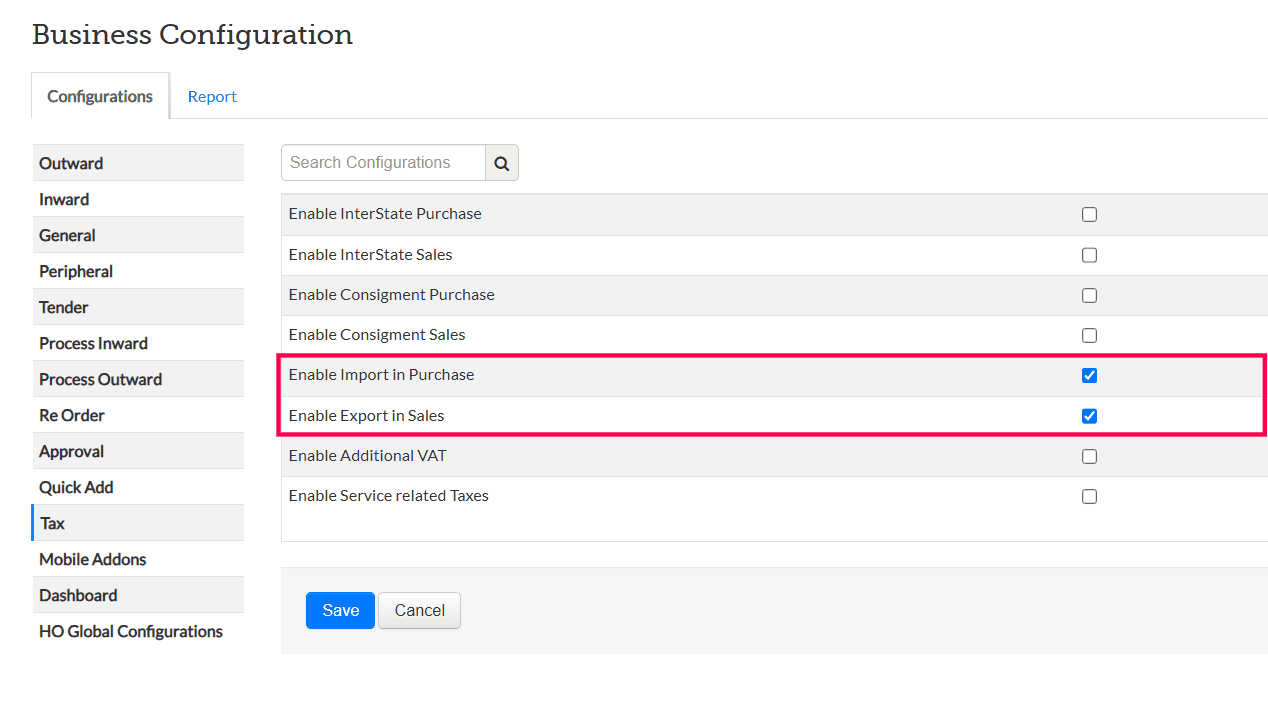
Task: Check Enable Consigment Sales option
Action: [1089, 335]
